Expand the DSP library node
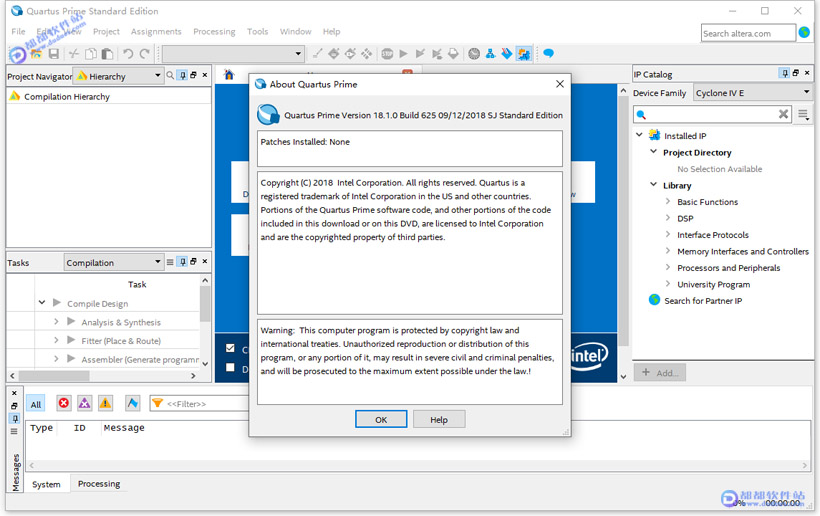This screenshot has height=516, width=820. pyautogui.click(x=668, y=218)
